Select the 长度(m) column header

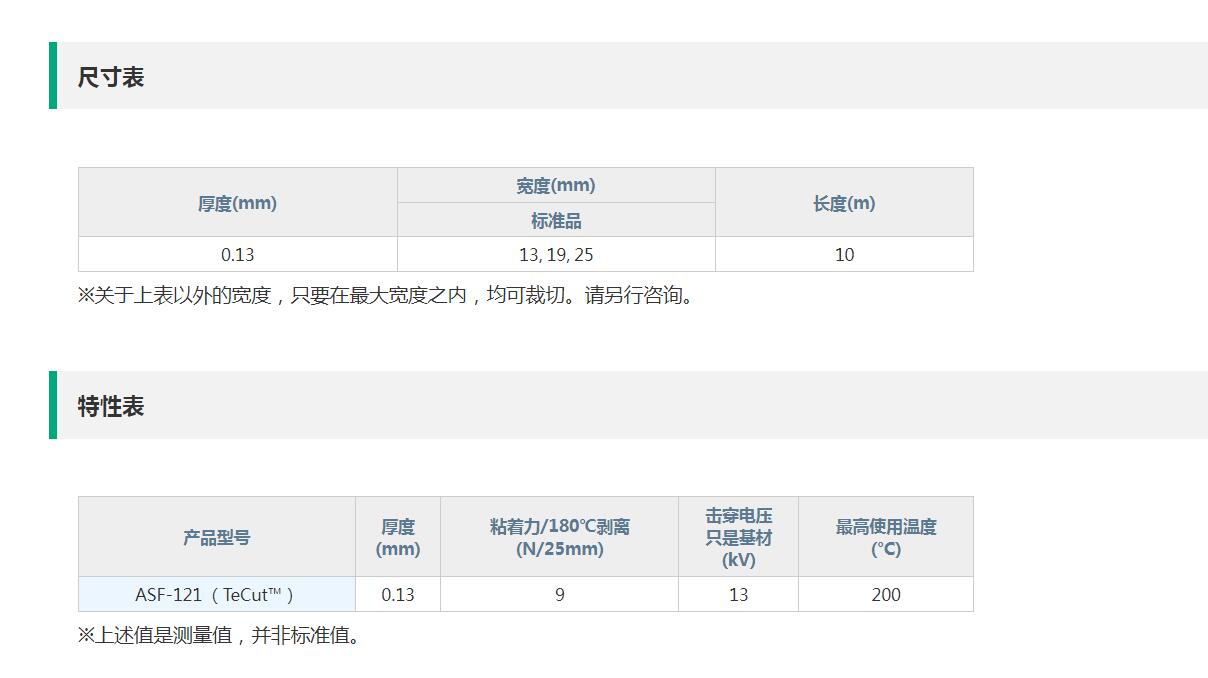click(x=844, y=203)
